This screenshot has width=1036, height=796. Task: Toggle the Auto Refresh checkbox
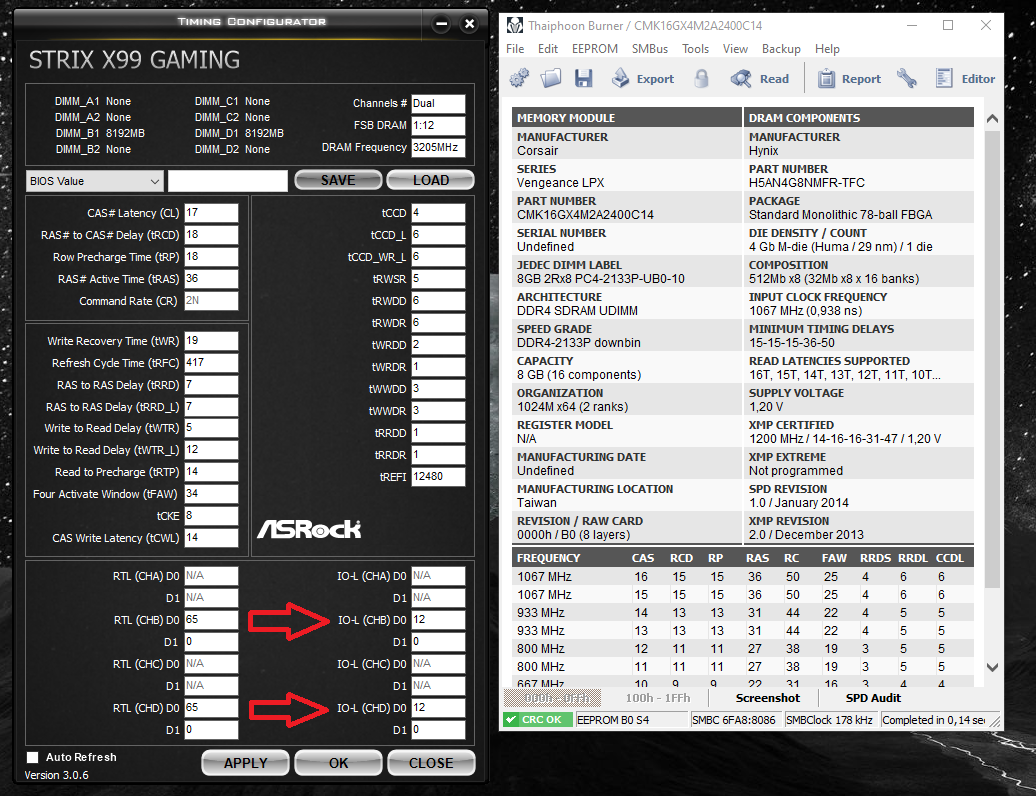coord(32,757)
